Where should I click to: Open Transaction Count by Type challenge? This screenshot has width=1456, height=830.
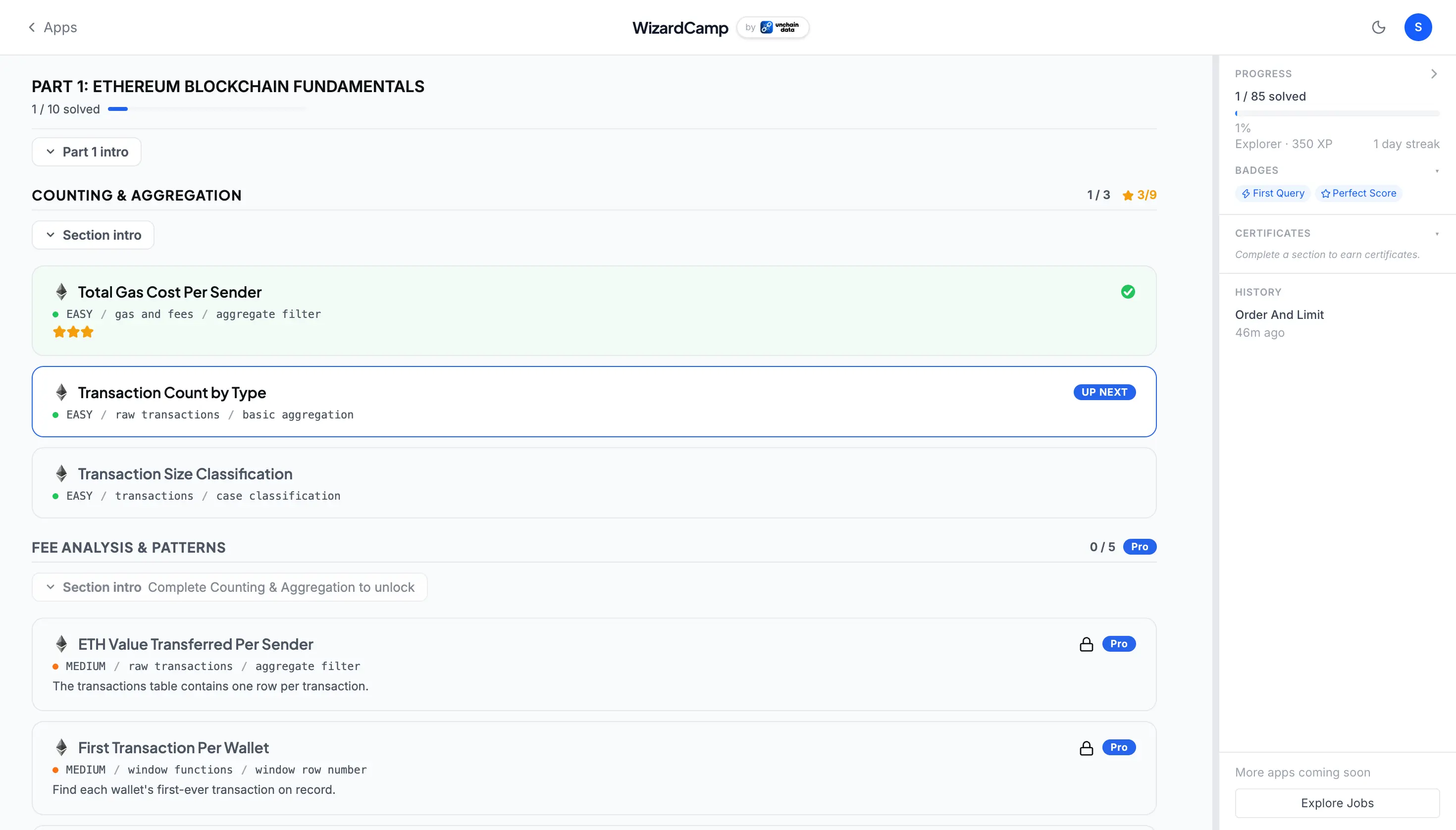click(594, 401)
